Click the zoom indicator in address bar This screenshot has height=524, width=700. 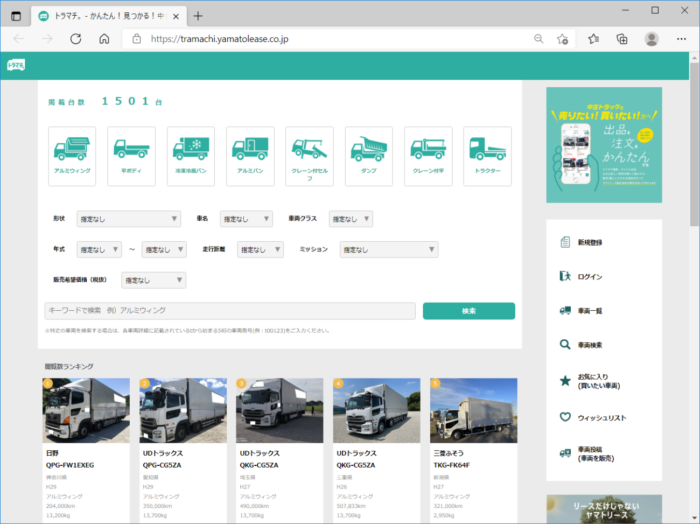click(539, 39)
